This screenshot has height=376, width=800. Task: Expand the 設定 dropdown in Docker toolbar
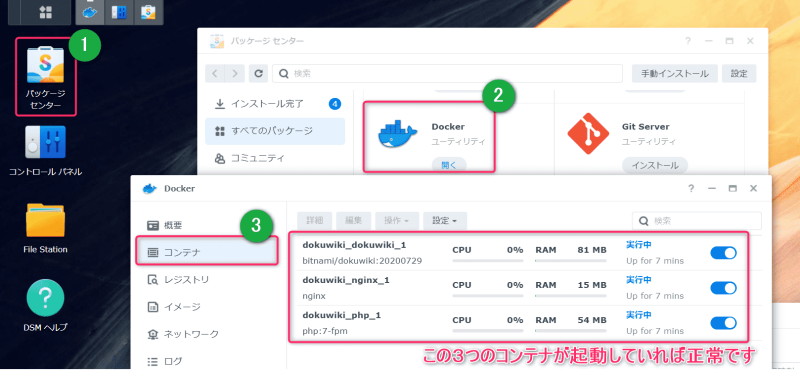point(445,221)
